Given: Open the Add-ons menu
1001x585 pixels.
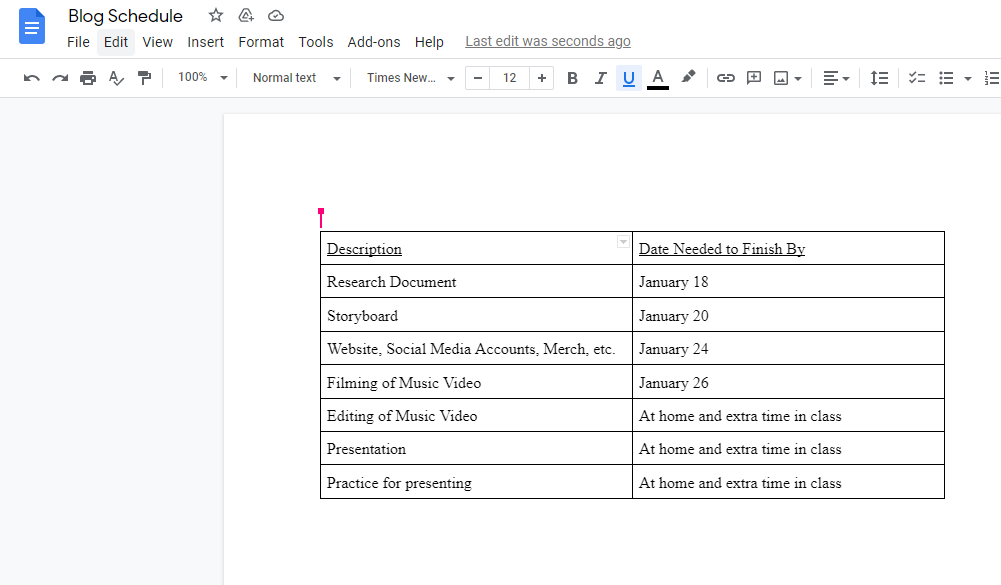Looking at the screenshot, I should pyautogui.click(x=374, y=42).
